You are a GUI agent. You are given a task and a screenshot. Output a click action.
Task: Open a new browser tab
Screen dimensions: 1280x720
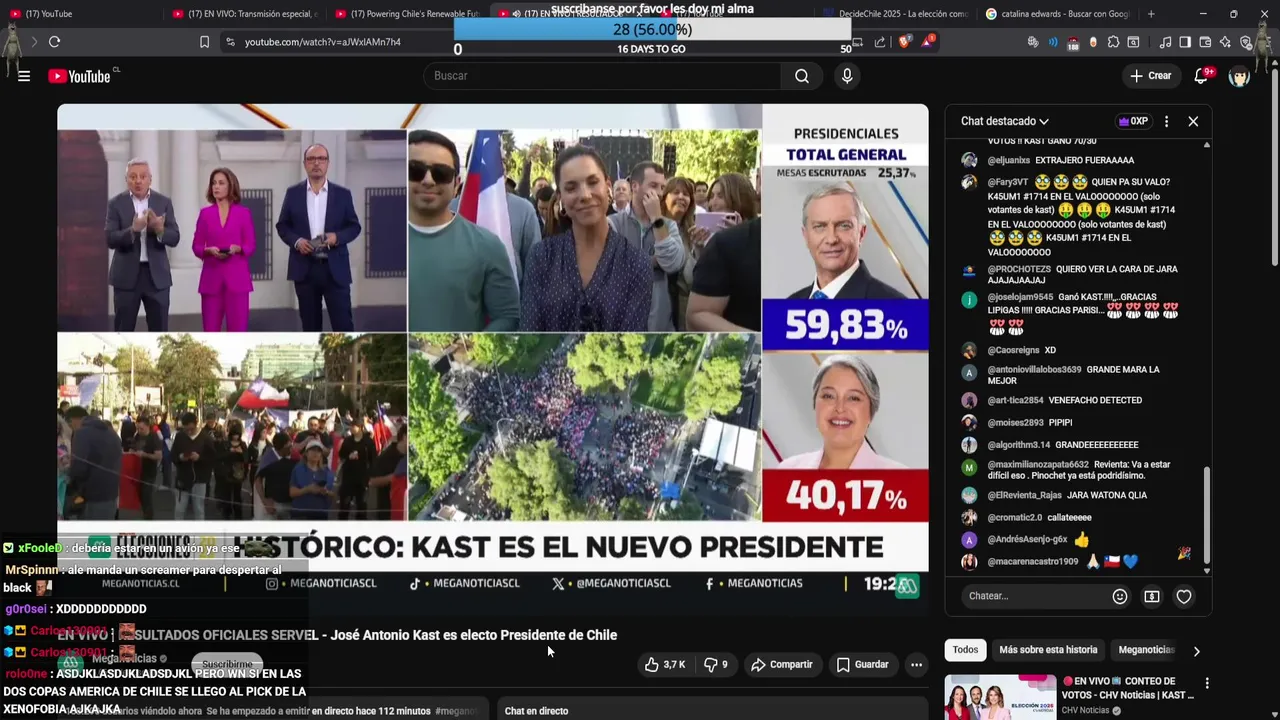(x=1151, y=14)
